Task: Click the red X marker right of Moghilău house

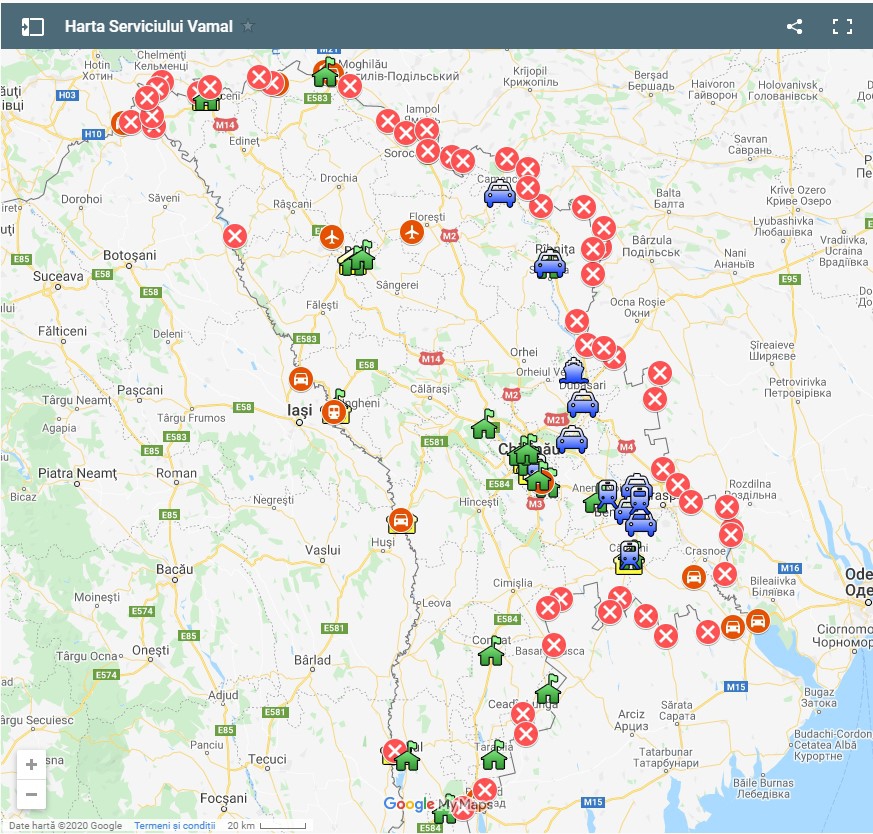Action: tap(350, 86)
